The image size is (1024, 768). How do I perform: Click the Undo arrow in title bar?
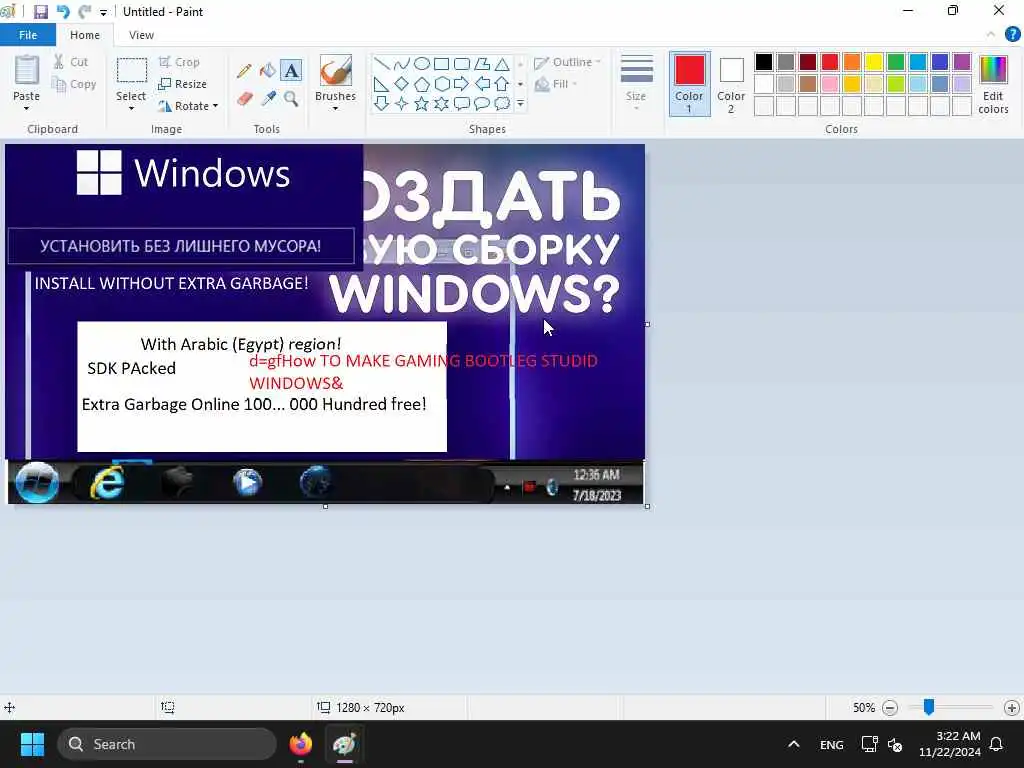[x=63, y=12]
